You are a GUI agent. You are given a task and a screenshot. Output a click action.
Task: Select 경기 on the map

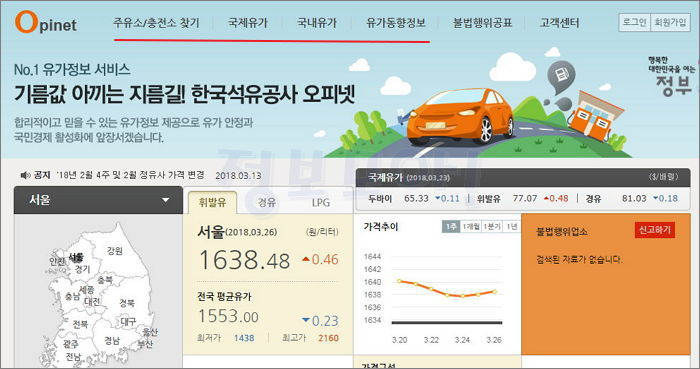click(x=83, y=269)
